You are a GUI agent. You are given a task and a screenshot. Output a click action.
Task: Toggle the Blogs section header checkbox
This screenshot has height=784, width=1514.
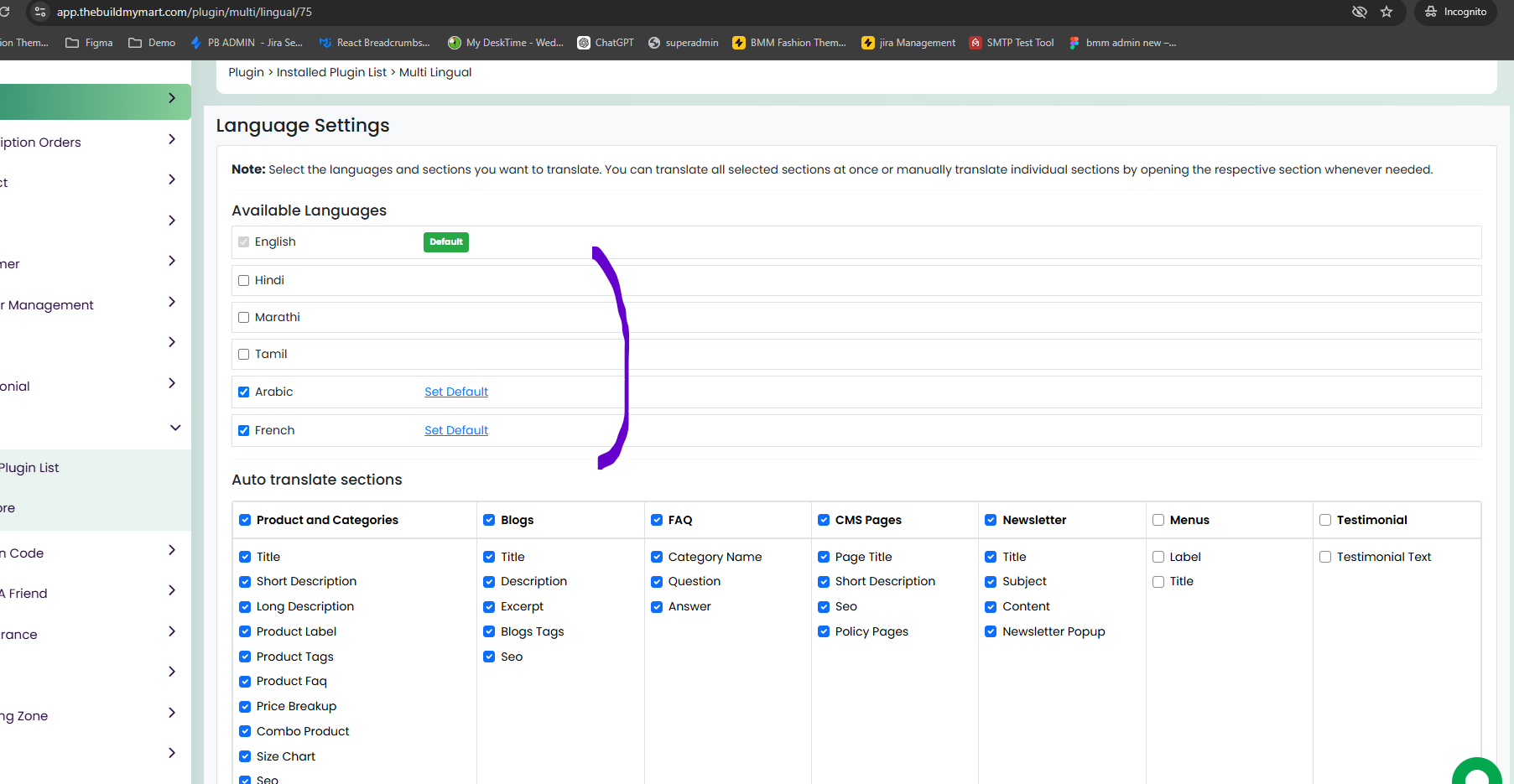coord(489,520)
